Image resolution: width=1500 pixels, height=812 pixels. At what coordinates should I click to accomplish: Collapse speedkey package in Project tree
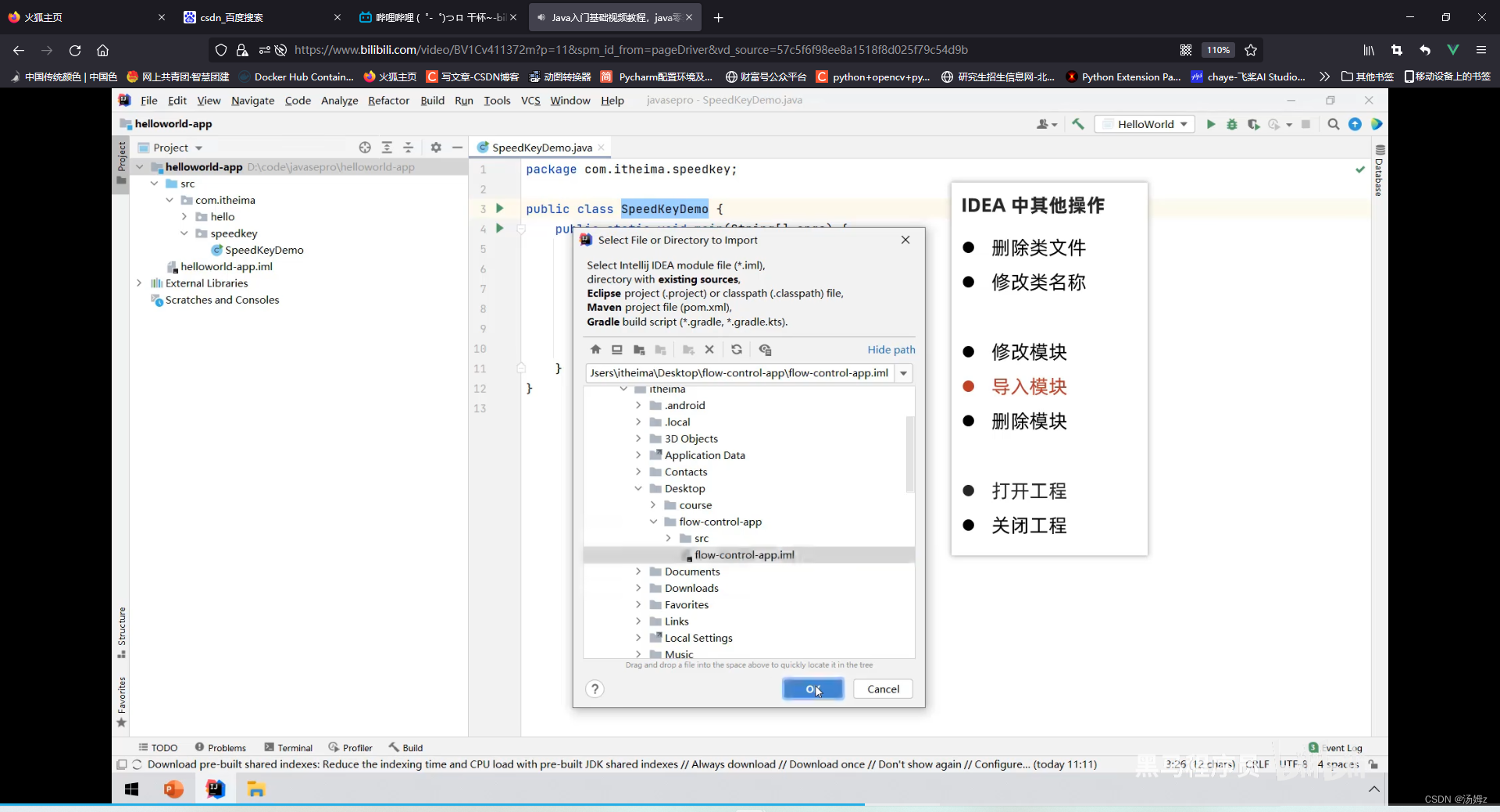point(184,233)
